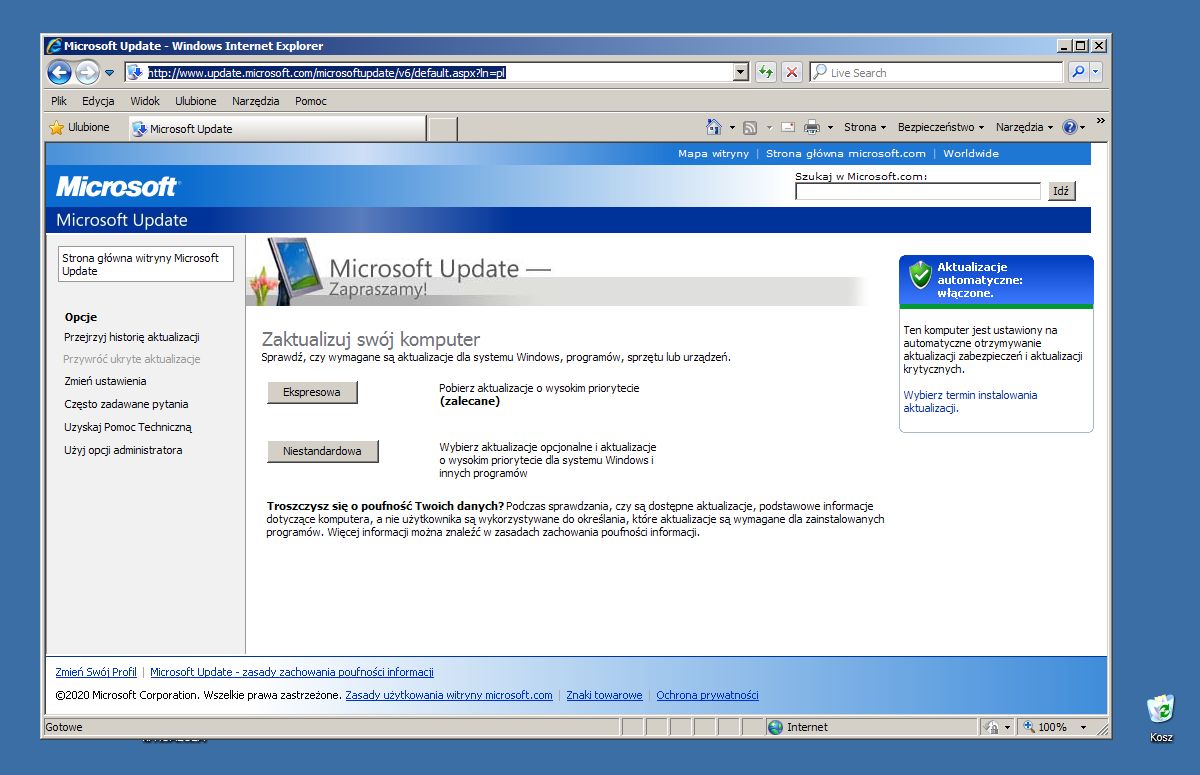Open Często zadawane pytania

[x=126, y=404]
